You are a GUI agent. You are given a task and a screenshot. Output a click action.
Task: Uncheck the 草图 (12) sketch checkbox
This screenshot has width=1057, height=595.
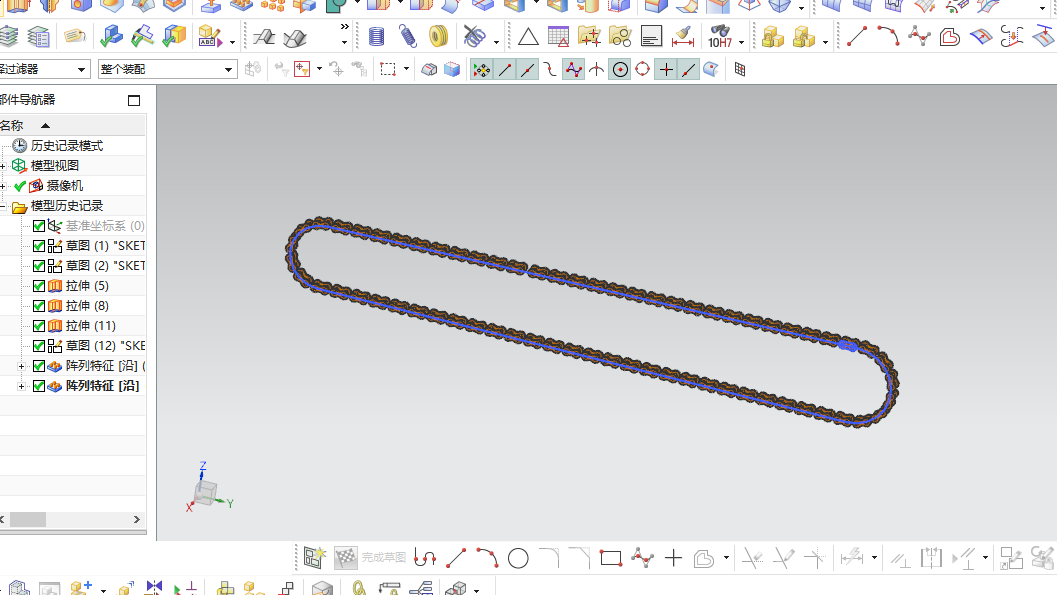click(39, 346)
